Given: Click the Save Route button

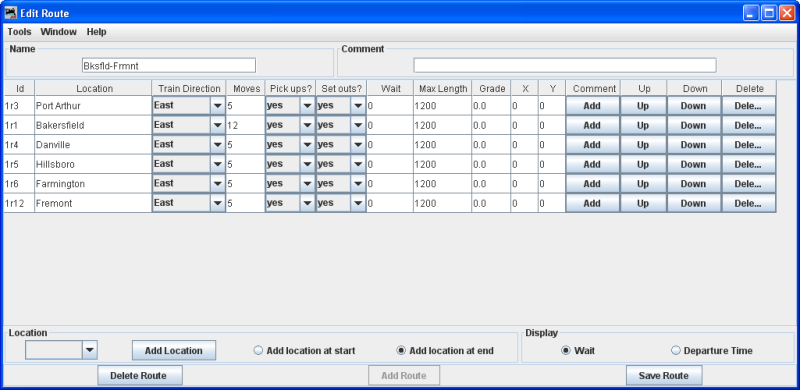Looking at the screenshot, I should (x=664, y=376).
